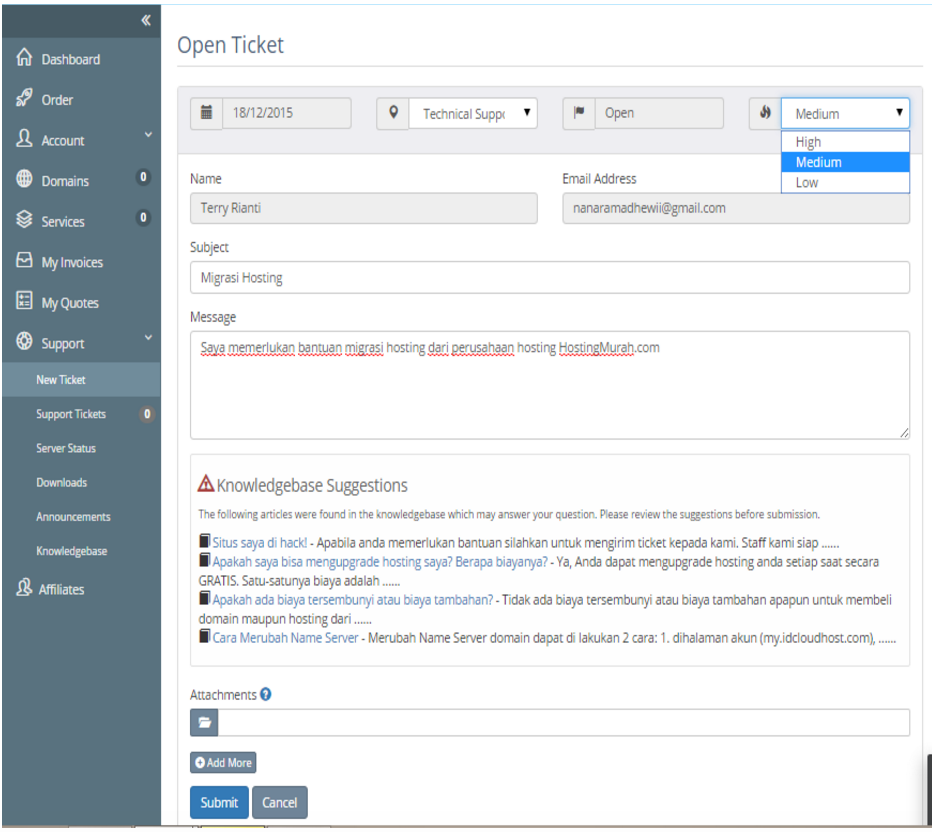The width and height of the screenshot is (932, 832).
Task: Click the location pin icon near department field
Action: point(392,113)
